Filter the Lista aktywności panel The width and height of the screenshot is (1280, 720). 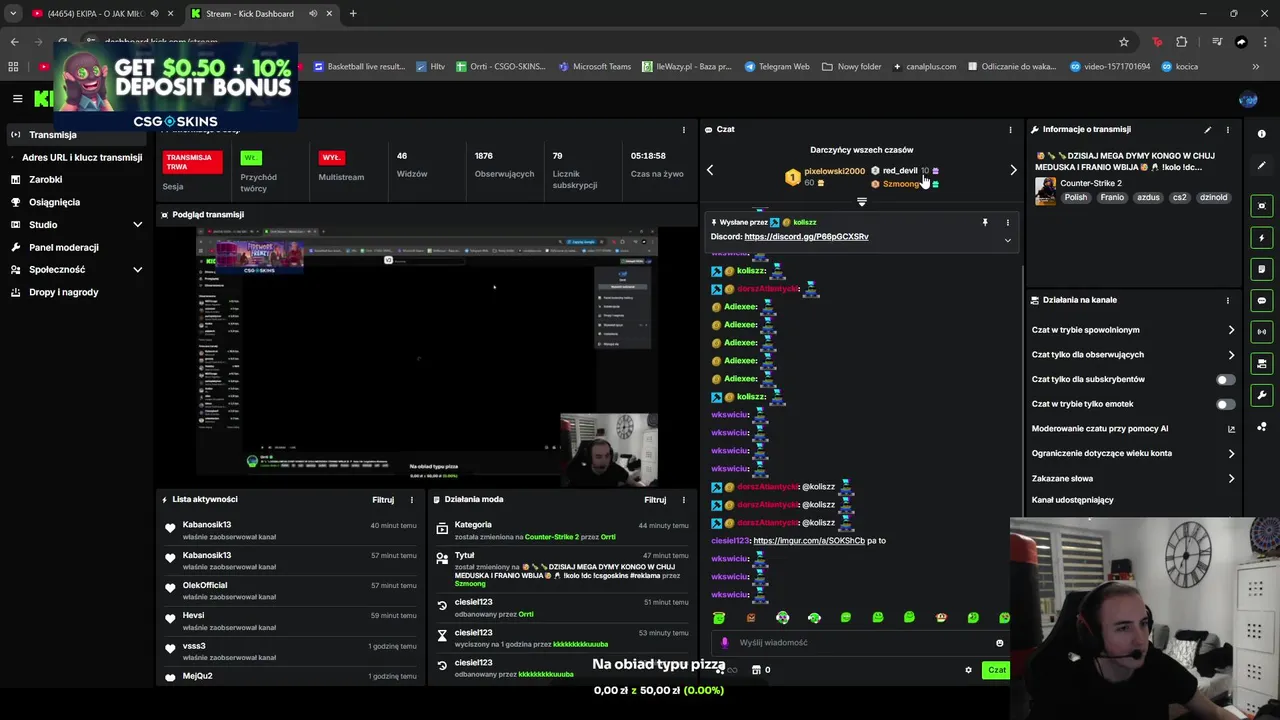[383, 500]
